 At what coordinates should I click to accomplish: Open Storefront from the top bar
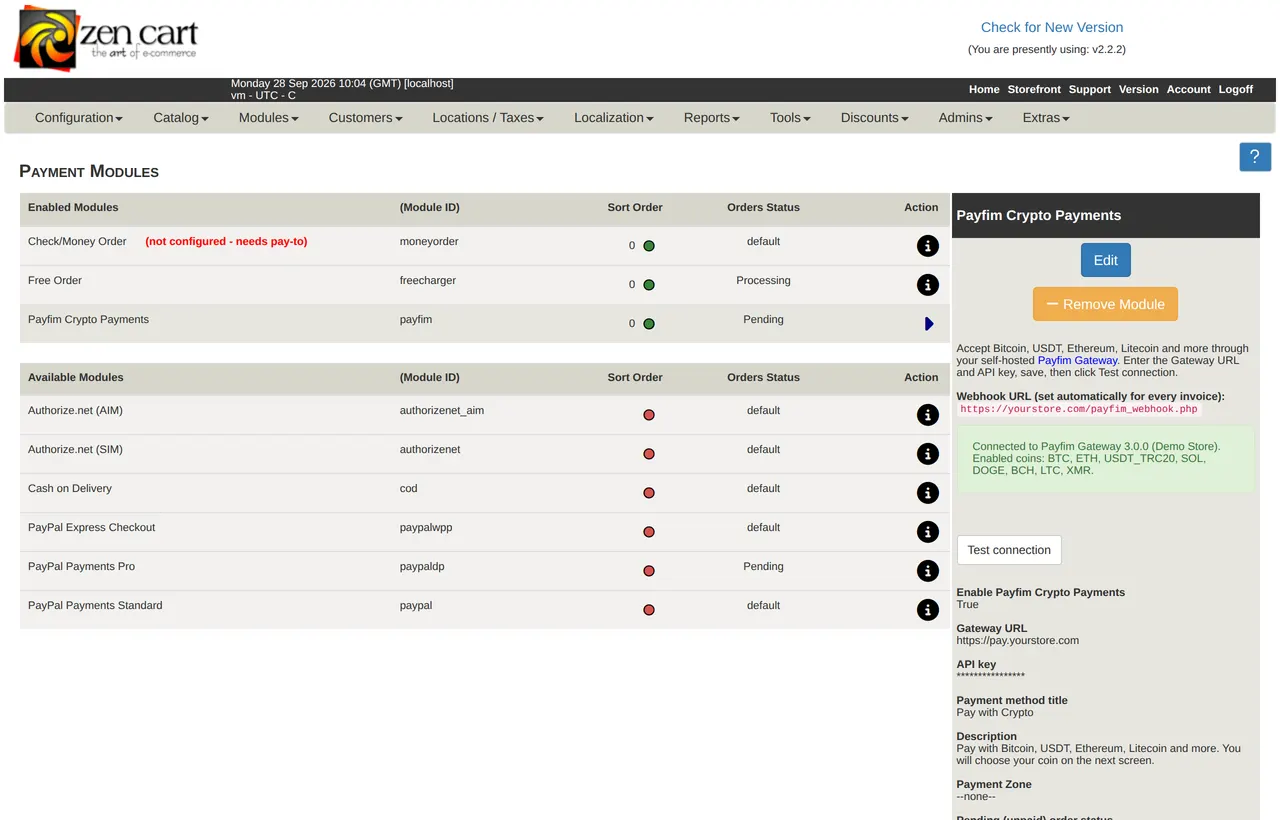pos(1034,90)
